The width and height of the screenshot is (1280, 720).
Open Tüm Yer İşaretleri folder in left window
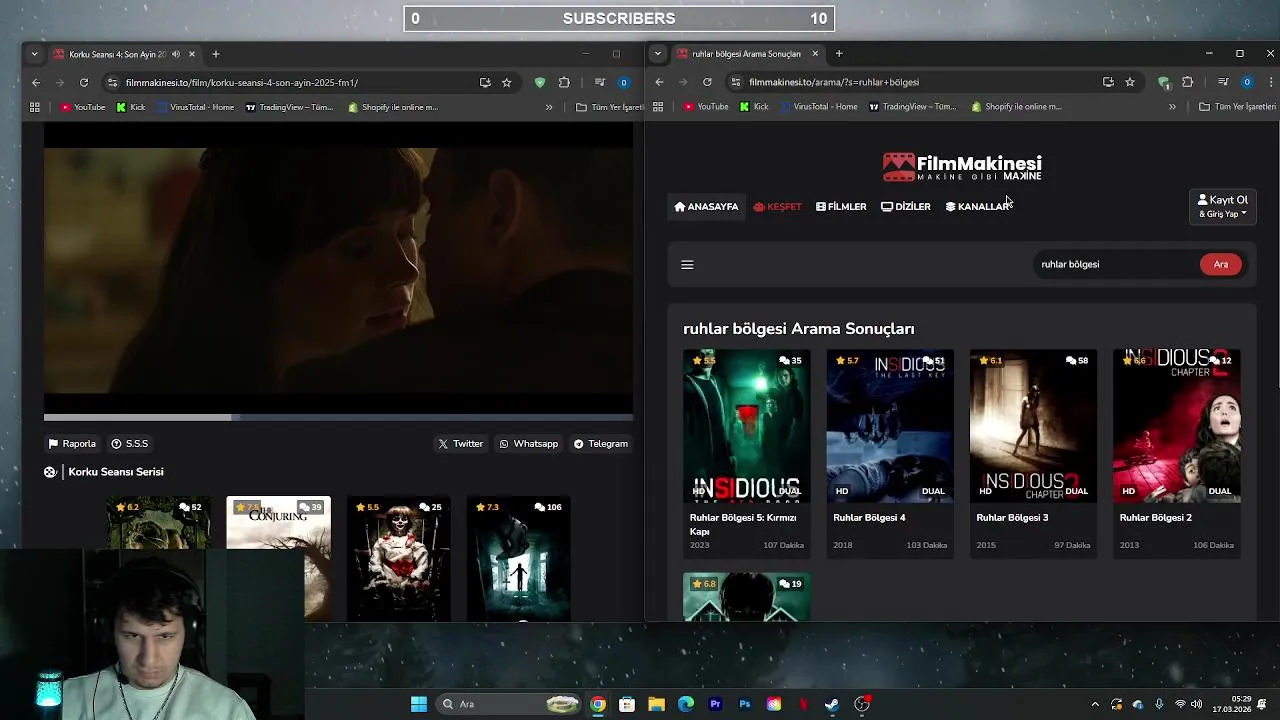tap(610, 107)
